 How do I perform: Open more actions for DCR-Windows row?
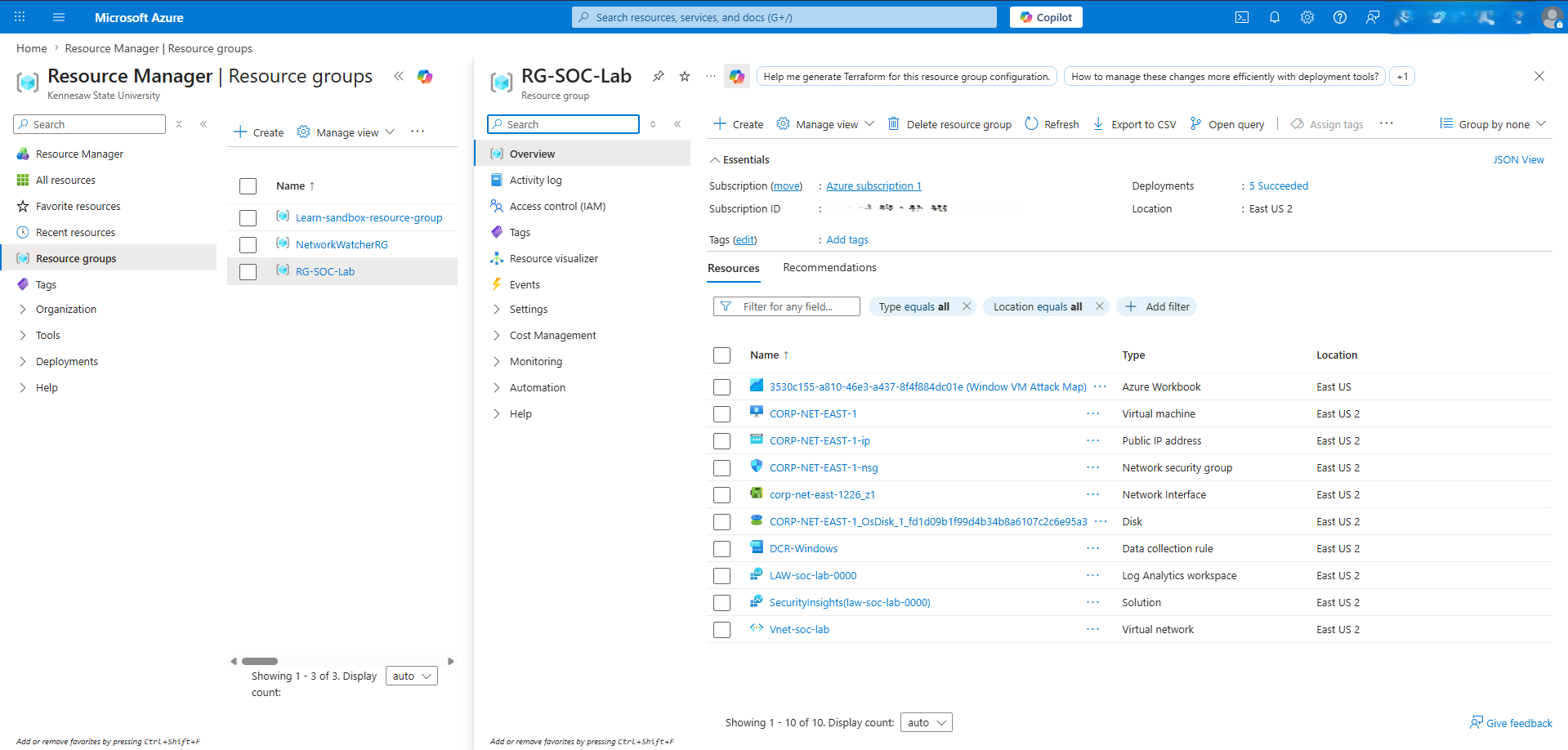click(x=1093, y=548)
